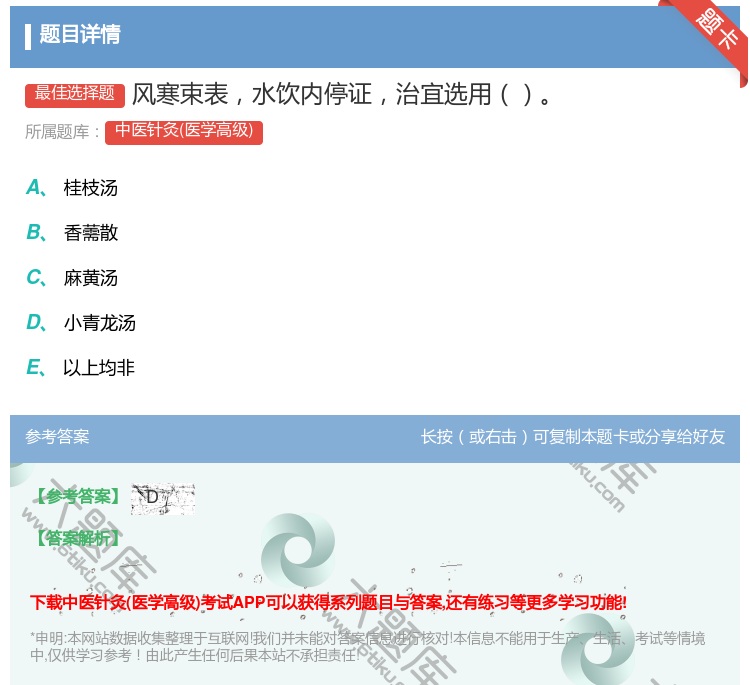This screenshot has height=685, width=750.
Task: Select option B 香薷散
Action: click(72, 232)
